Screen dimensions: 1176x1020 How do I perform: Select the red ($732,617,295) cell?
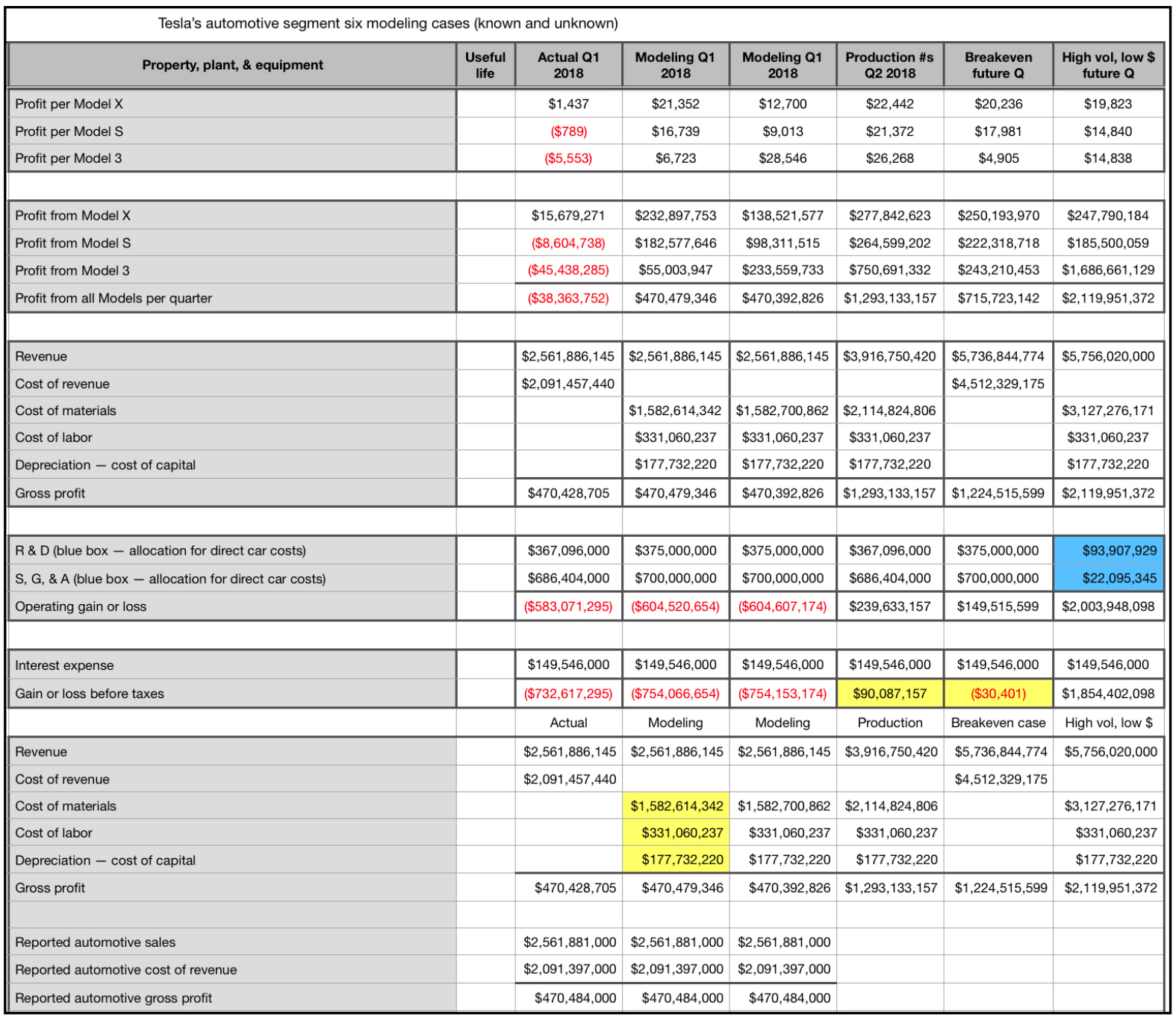click(568, 694)
